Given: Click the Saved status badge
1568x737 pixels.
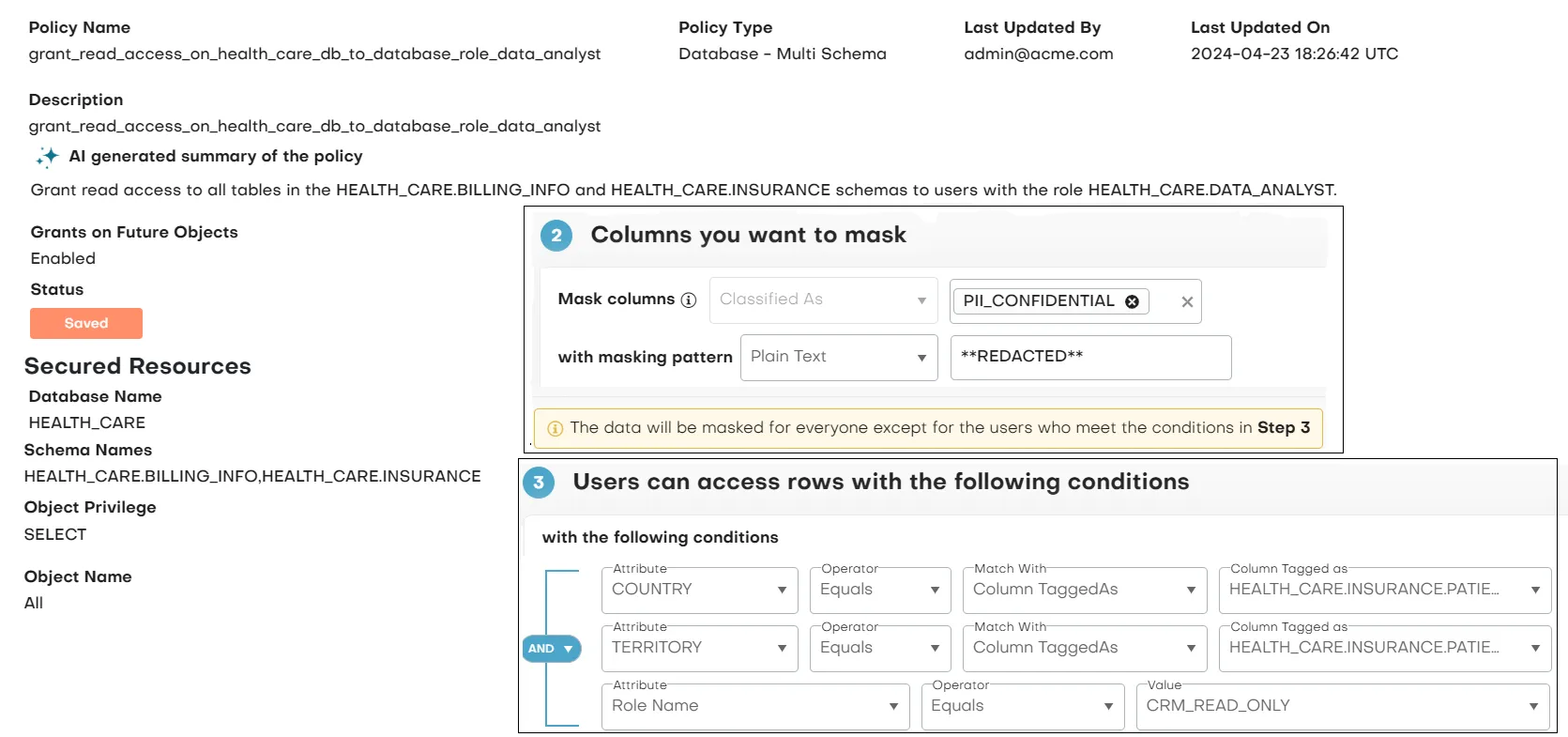Looking at the screenshot, I should coord(85,323).
